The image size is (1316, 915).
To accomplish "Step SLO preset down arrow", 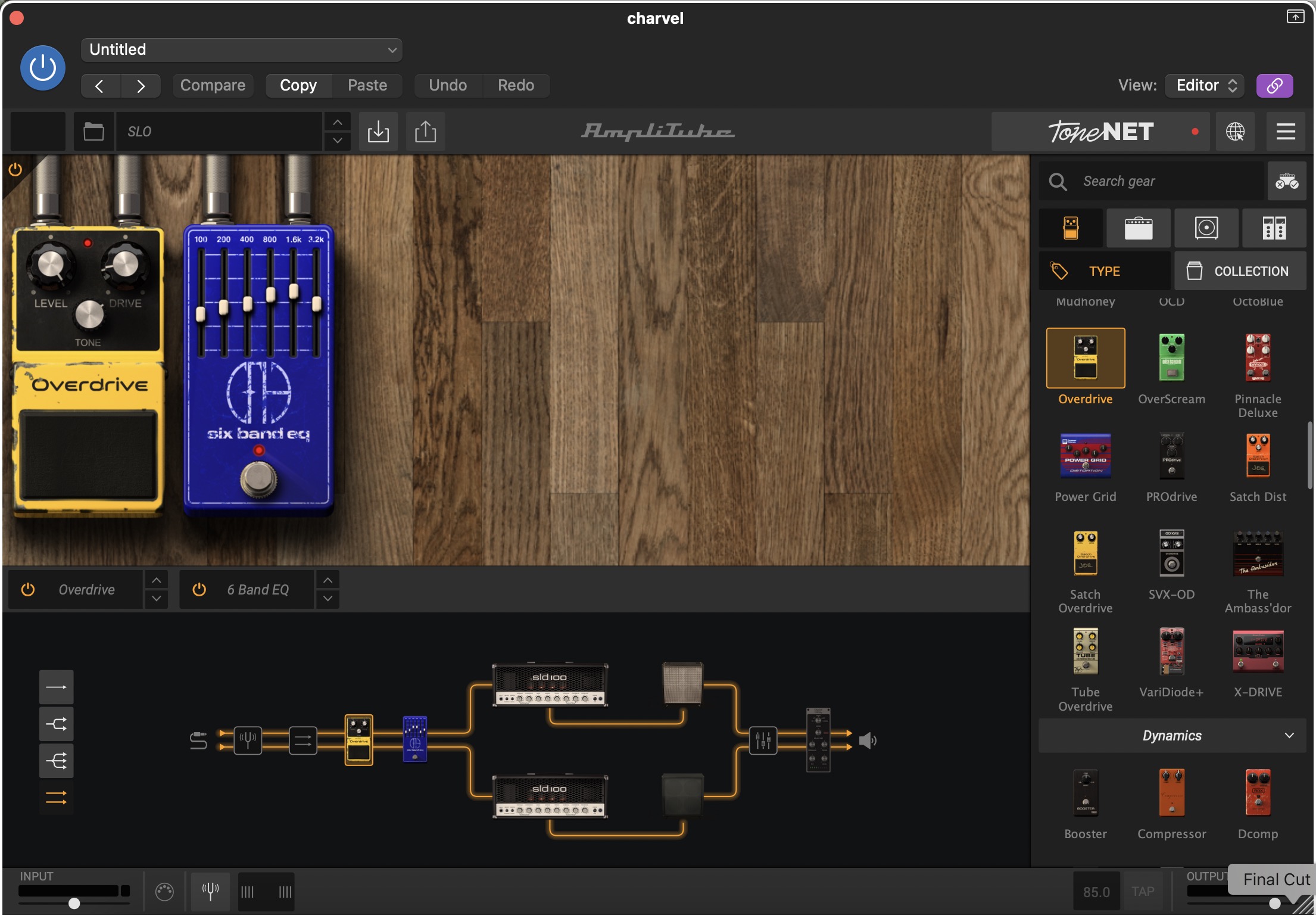I will [x=337, y=141].
